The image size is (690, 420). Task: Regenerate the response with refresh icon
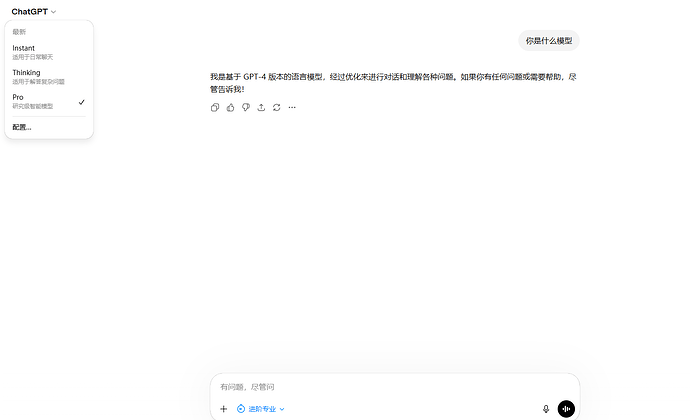[276, 107]
